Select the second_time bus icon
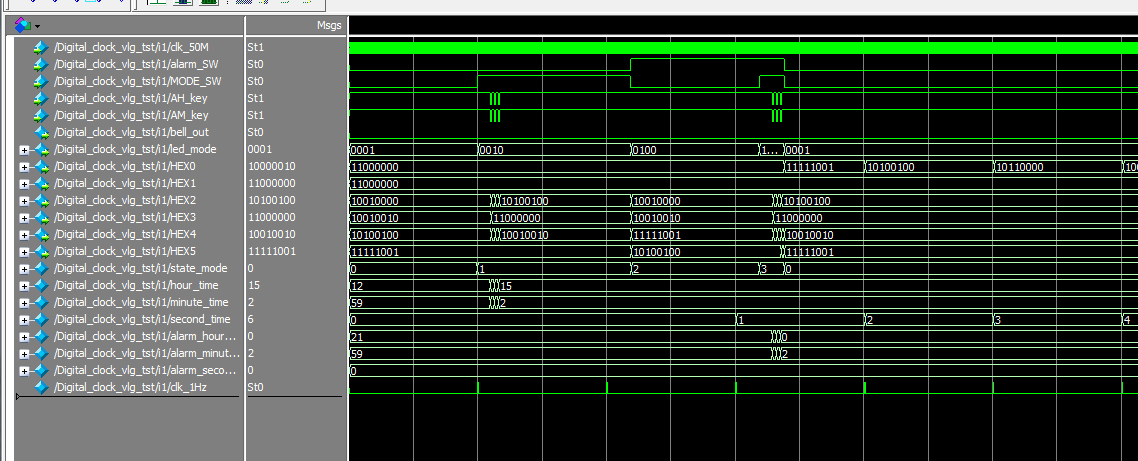Screen dimensions: 1138x461 pos(41,319)
